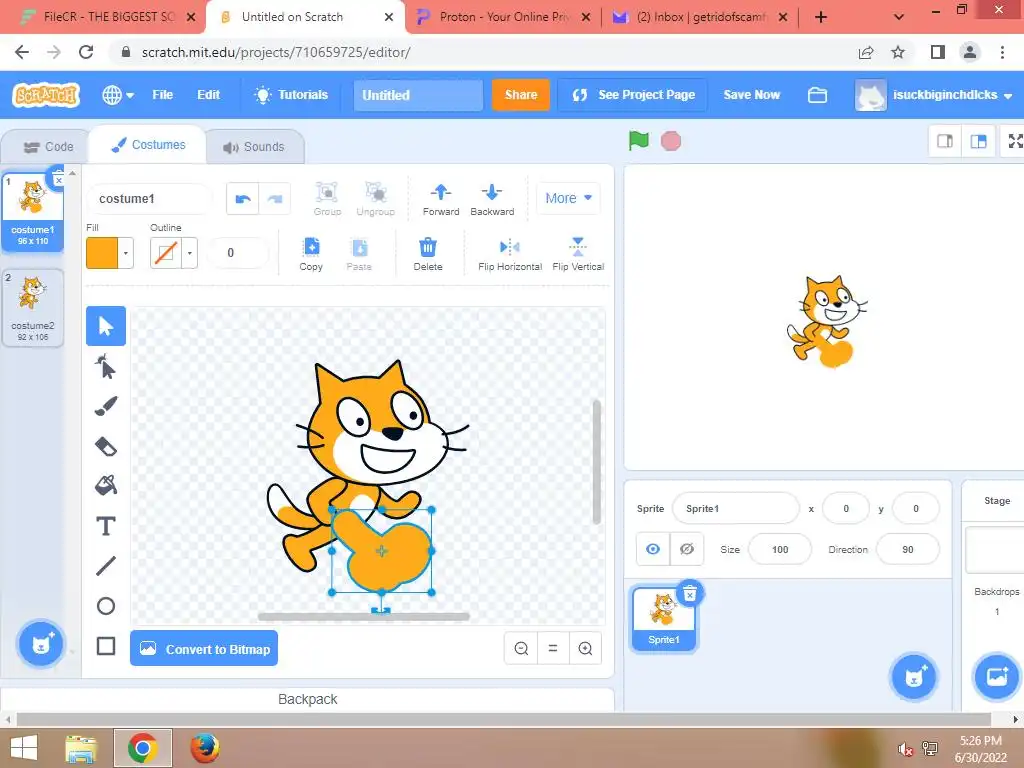The width and height of the screenshot is (1024, 768).
Task: Open the Edit menu
Action: 208,95
